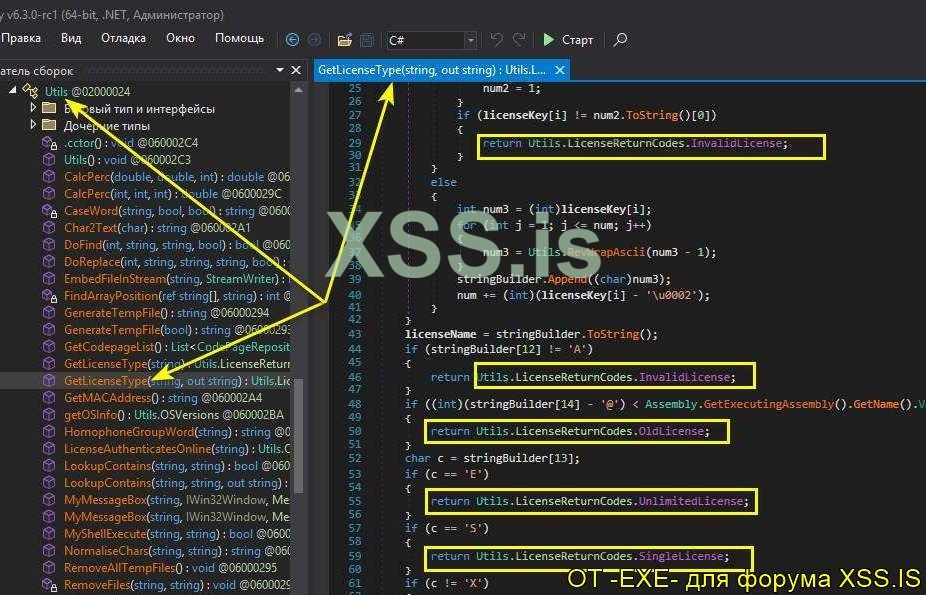Select LookupContains(string, string) : bool method
926x595 pixels.
[177, 466]
